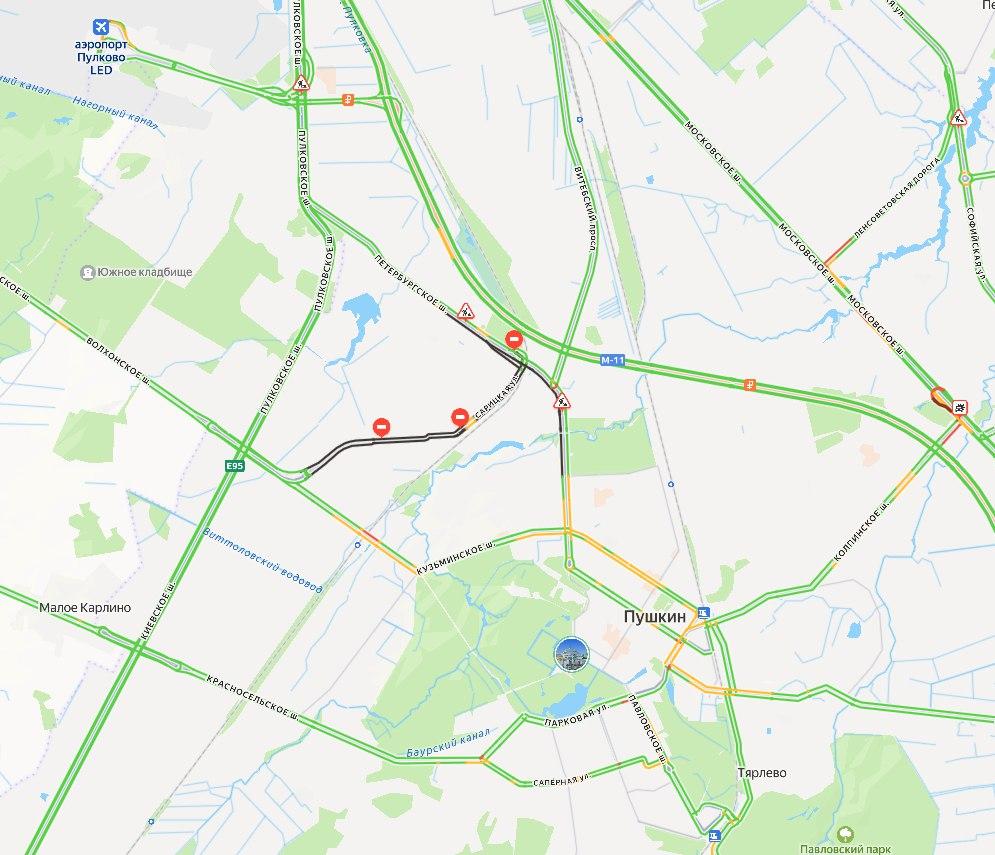Open roadworks sign on Петербургское шоссе
The width and height of the screenshot is (995, 855).
point(466,311)
